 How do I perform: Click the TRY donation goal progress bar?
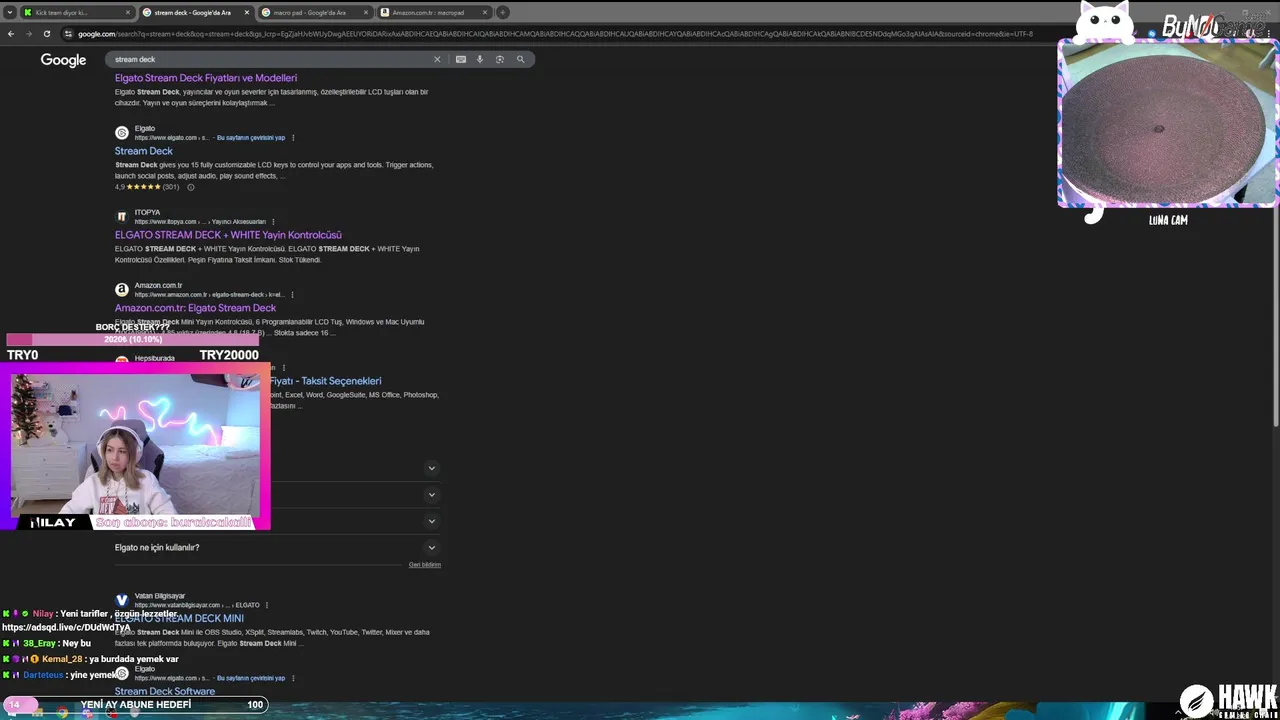pyautogui.click(x=133, y=339)
